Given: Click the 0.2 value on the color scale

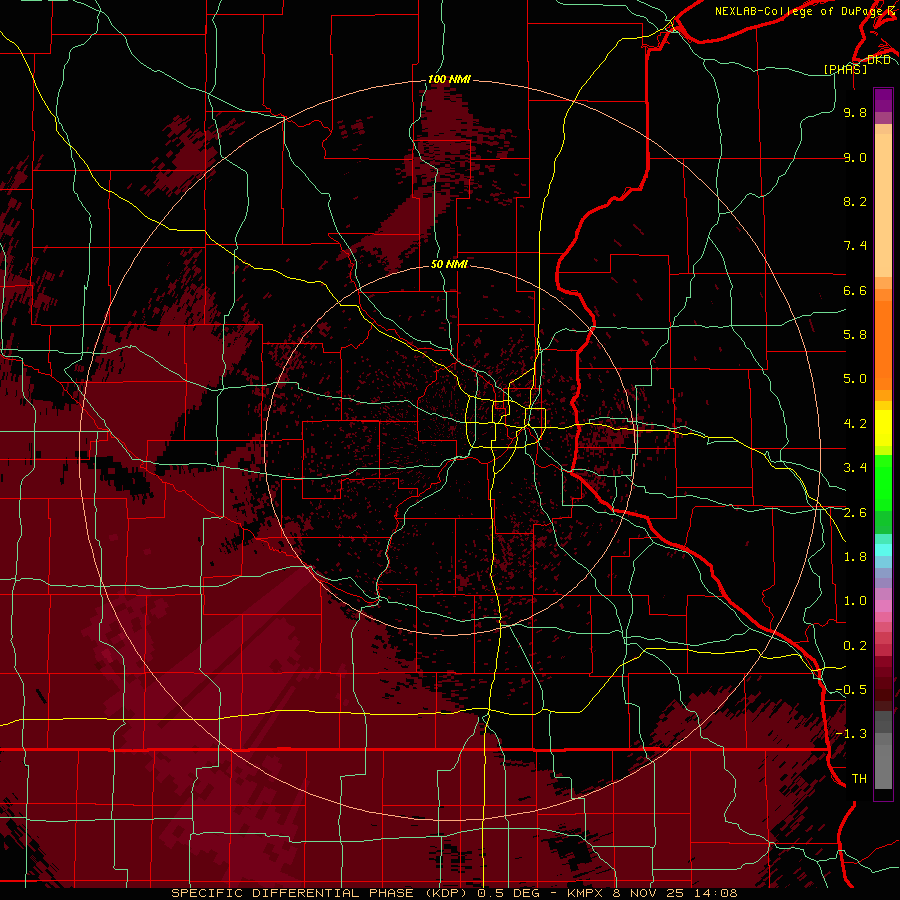Looking at the screenshot, I should (x=855, y=646).
